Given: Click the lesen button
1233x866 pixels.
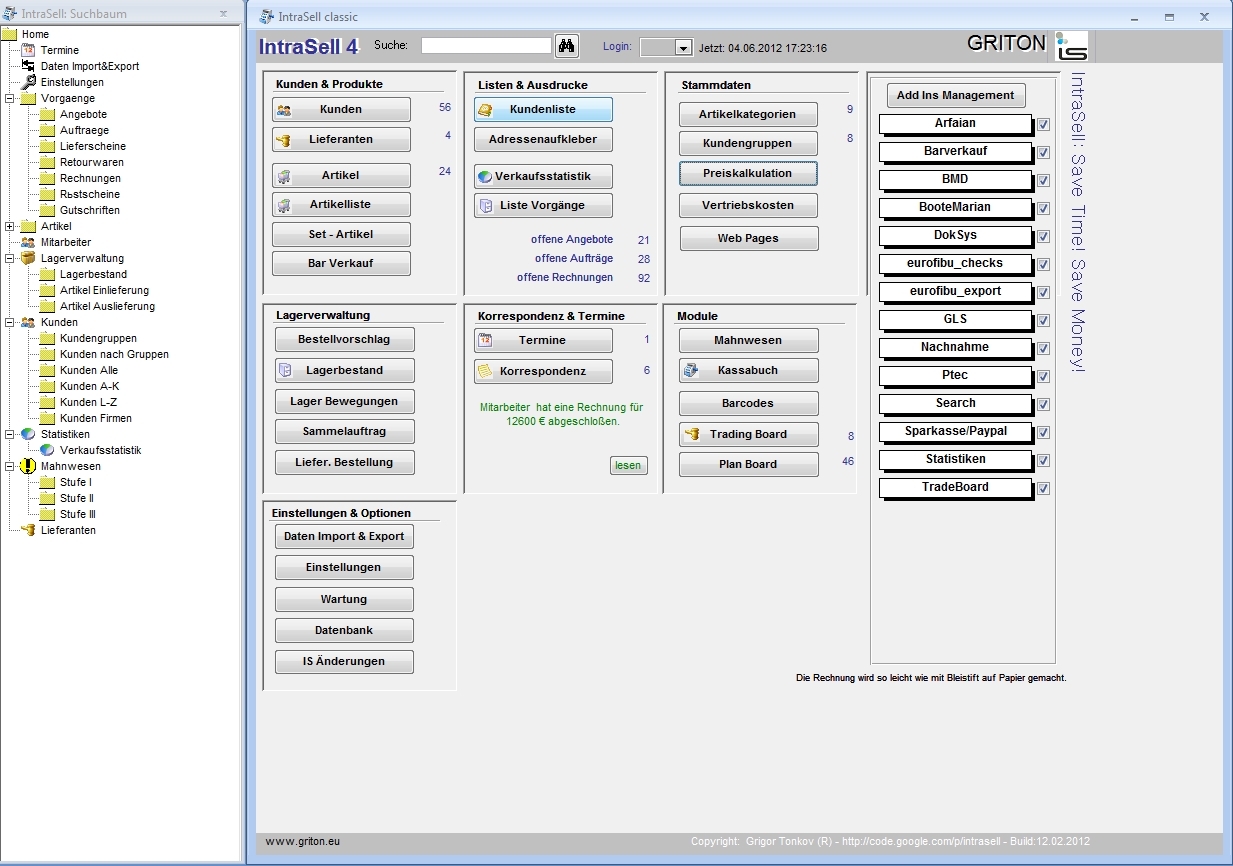Looking at the screenshot, I should click(628, 466).
